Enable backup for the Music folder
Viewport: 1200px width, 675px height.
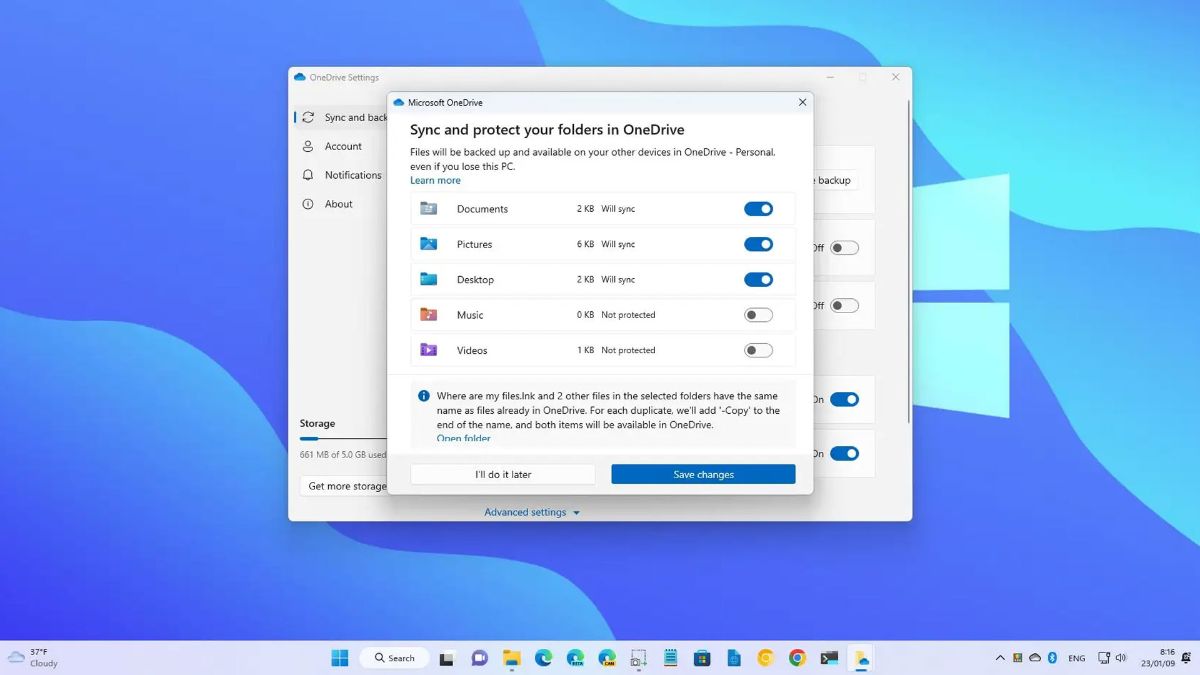point(758,315)
